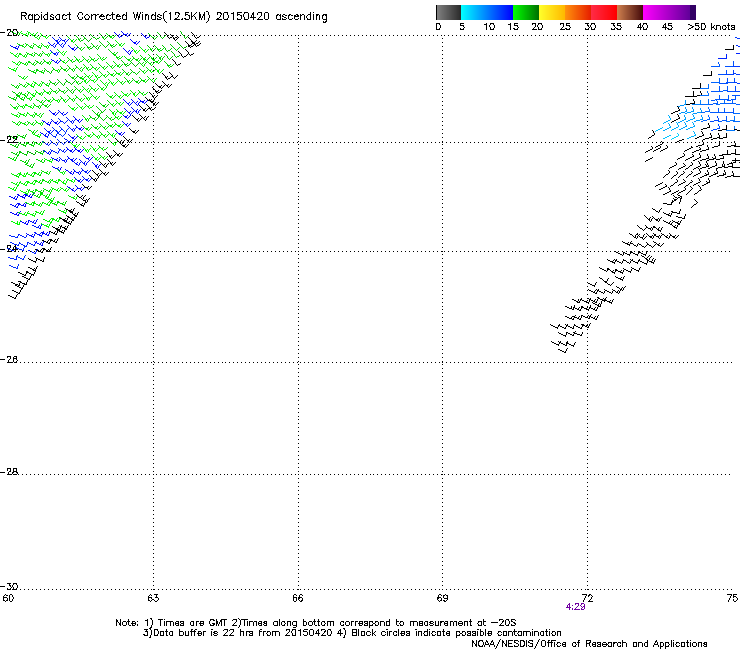The image size is (740, 650).
Task: Click latitude label '-30' on left axis
Action: pos(9,586)
